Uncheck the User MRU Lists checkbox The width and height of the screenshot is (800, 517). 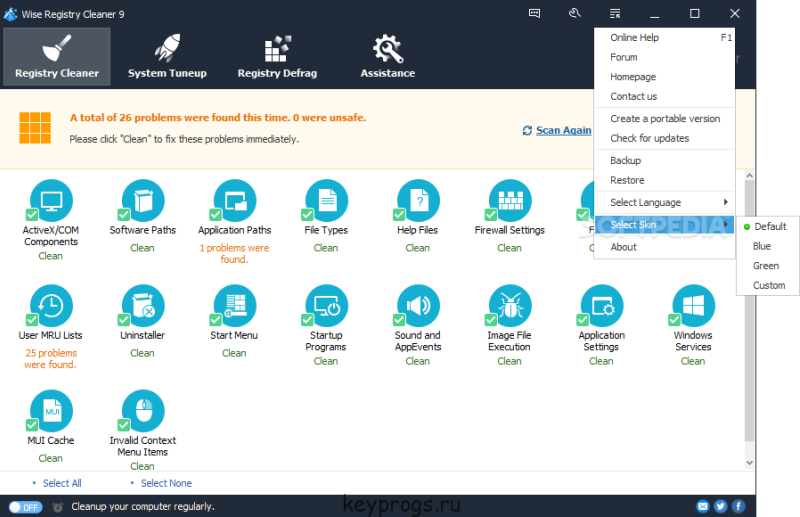click(x=32, y=319)
